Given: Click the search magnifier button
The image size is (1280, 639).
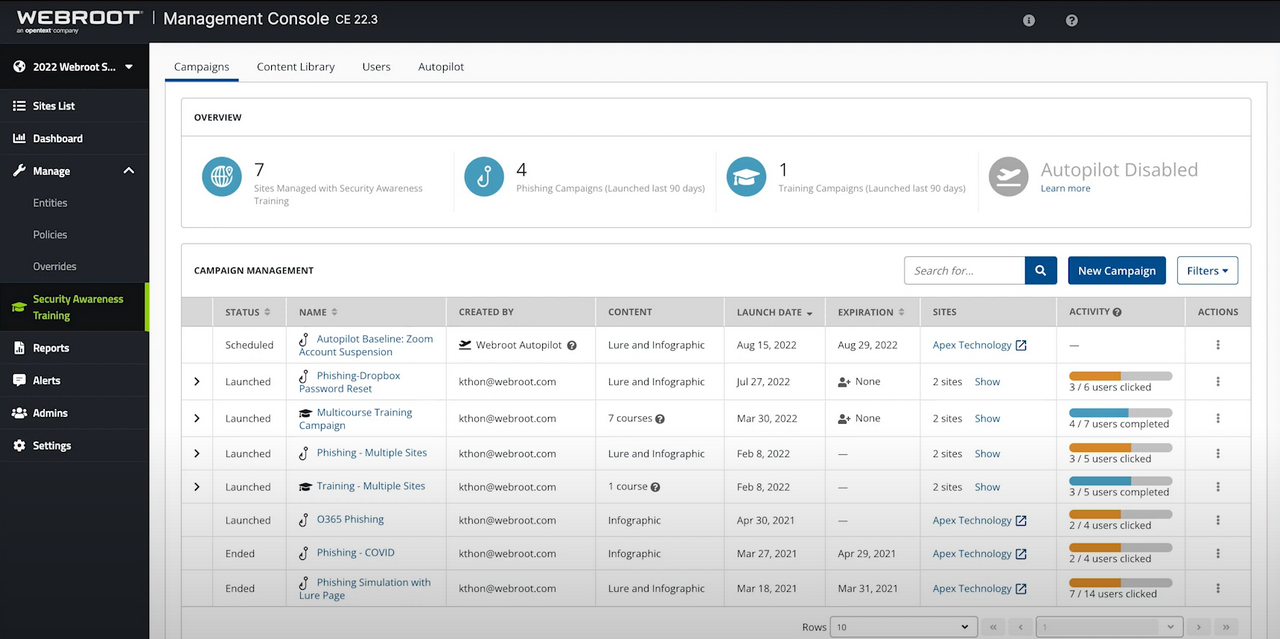Looking at the screenshot, I should coord(1040,271).
